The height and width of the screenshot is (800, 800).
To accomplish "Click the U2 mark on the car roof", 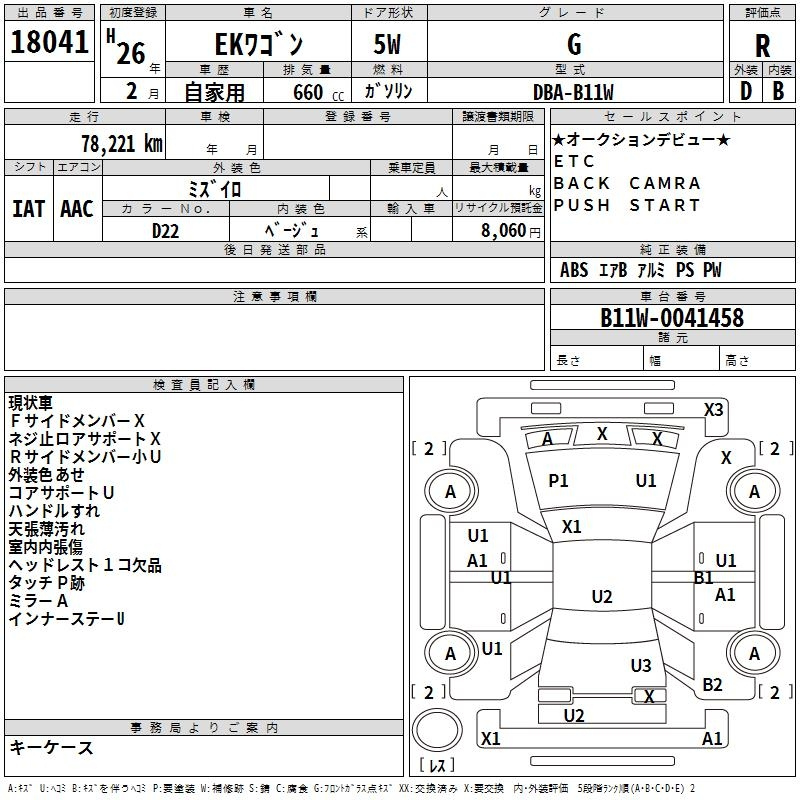I will (x=601, y=597).
